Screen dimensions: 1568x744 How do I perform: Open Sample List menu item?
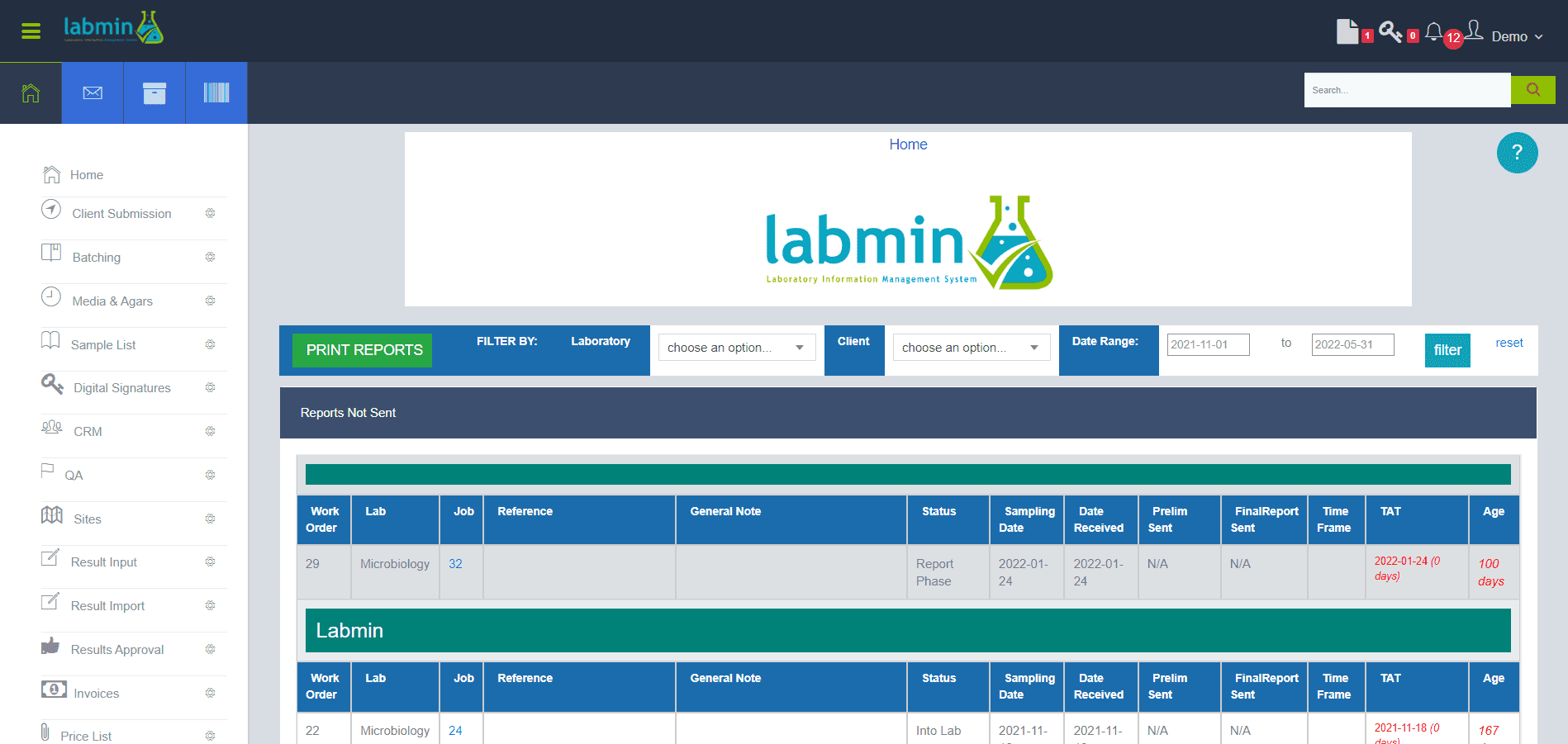(x=103, y=345)
